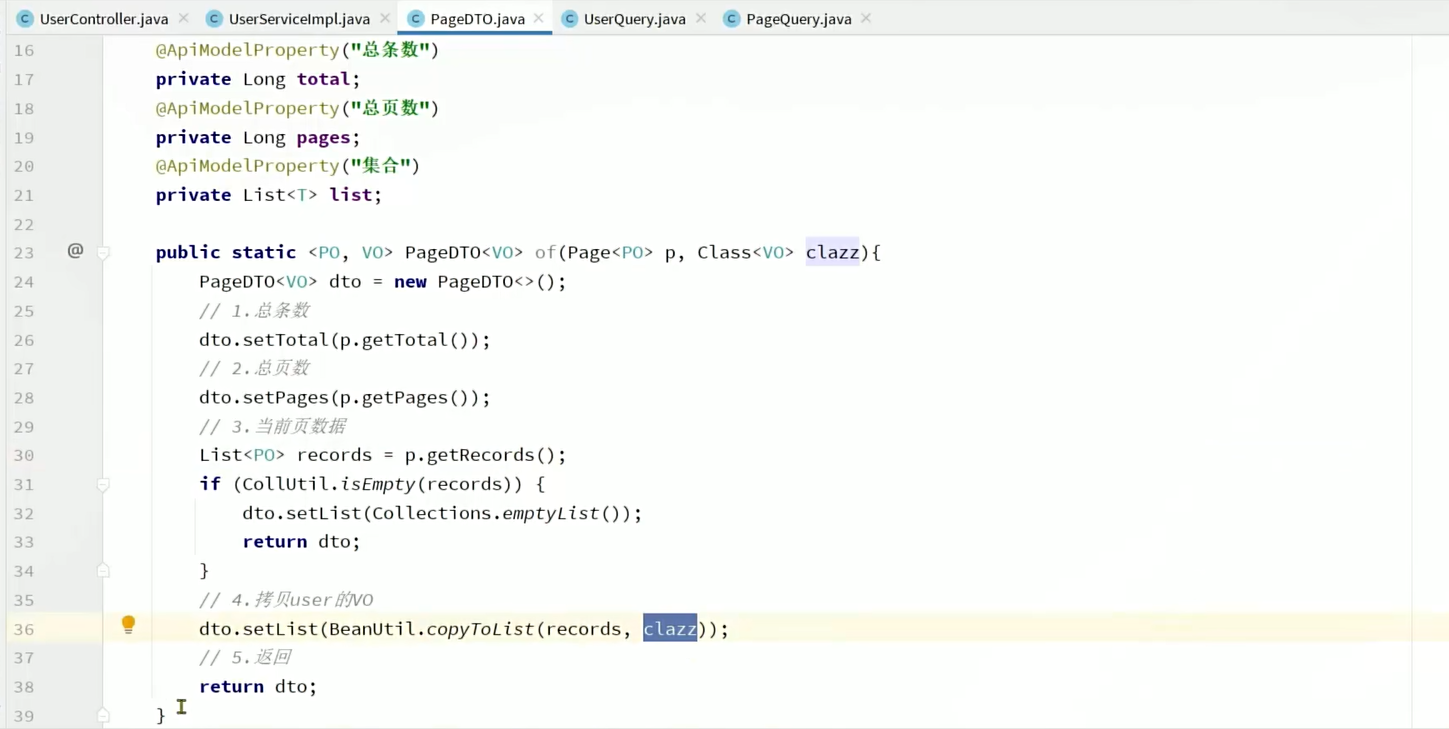Click the class icon on UserQuery.java tab
Viewport: 1449px width, 729px height.
coord(569,19)
